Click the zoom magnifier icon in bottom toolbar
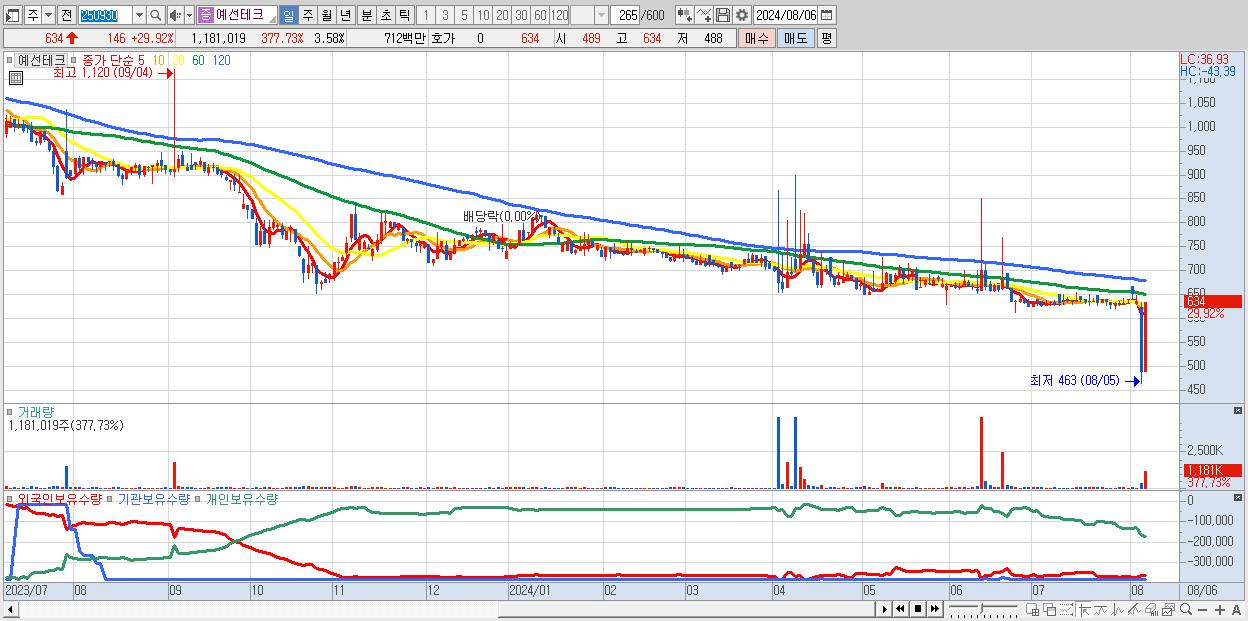Viewport: 1248px width, 621px height. (x=1186, y=609)
